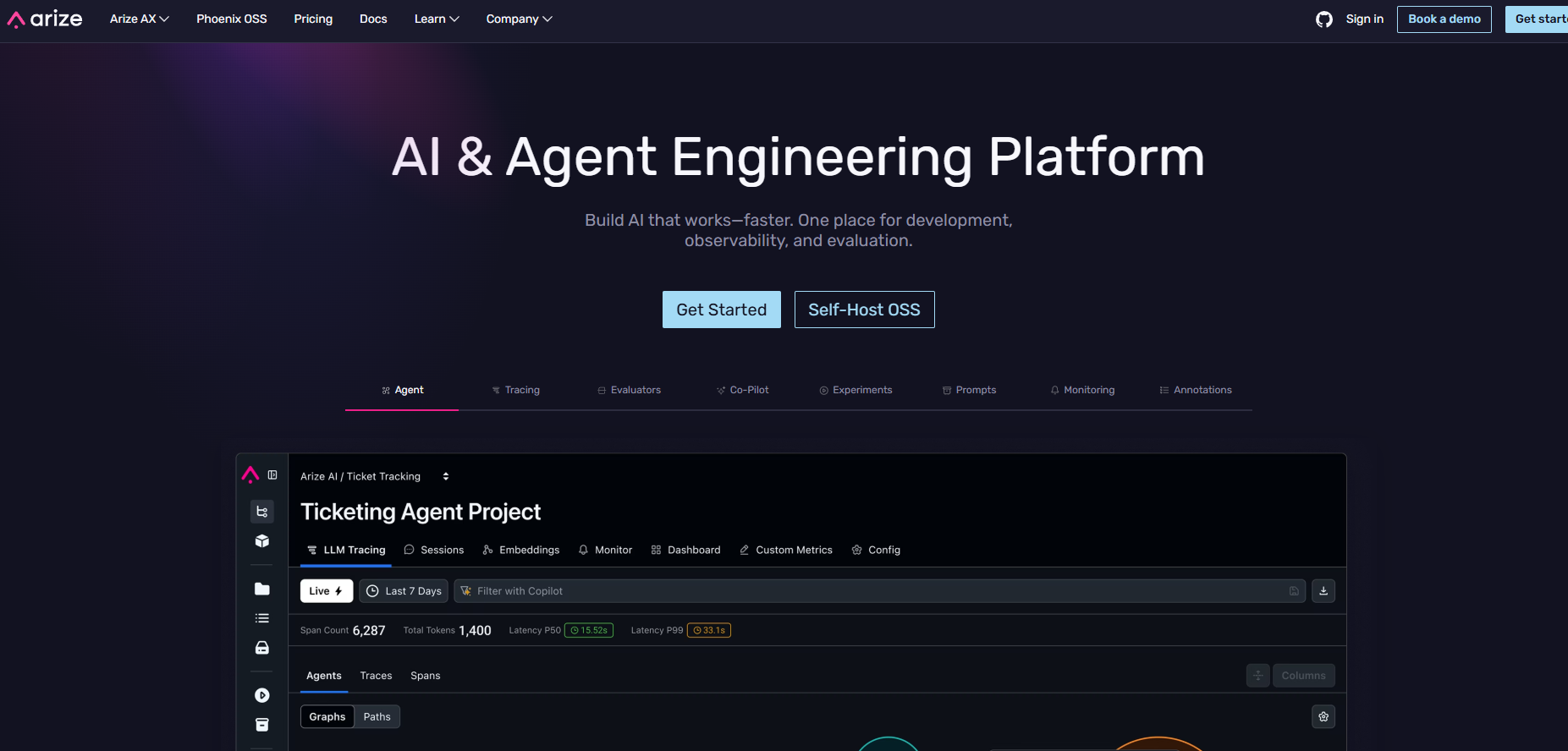Viewport: 1568px width, 751px height.
Task: Open the graph settings gear icon
Action: click(x=1323, y=717)
